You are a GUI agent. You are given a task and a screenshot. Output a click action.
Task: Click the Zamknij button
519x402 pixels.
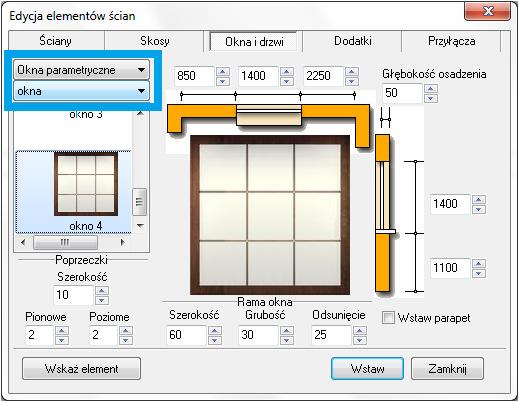pyautogui.click(x=447, y=369)
